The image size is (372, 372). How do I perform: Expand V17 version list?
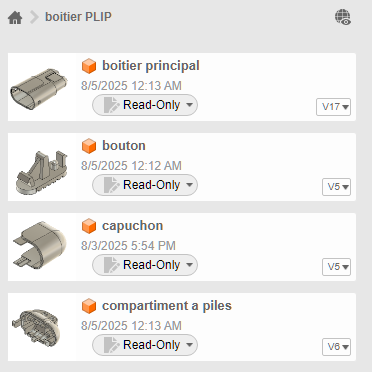(x=333, y=107)
